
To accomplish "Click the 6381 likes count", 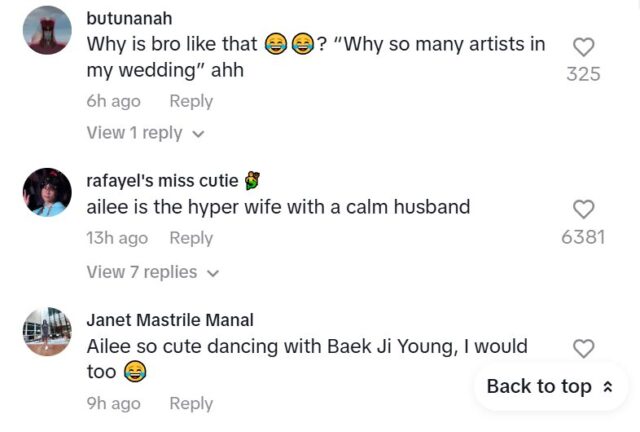I will pyautogui.click(x=584, y=237).
